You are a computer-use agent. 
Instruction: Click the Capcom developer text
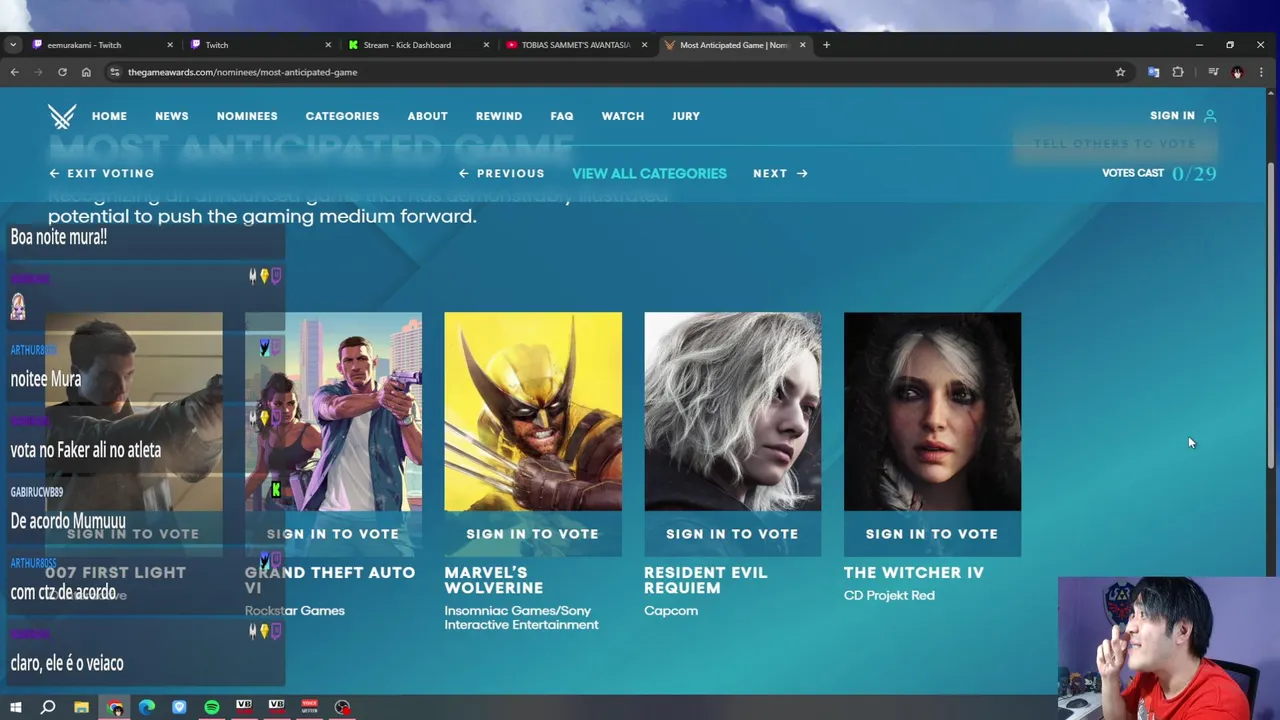(x=671, y=610)
